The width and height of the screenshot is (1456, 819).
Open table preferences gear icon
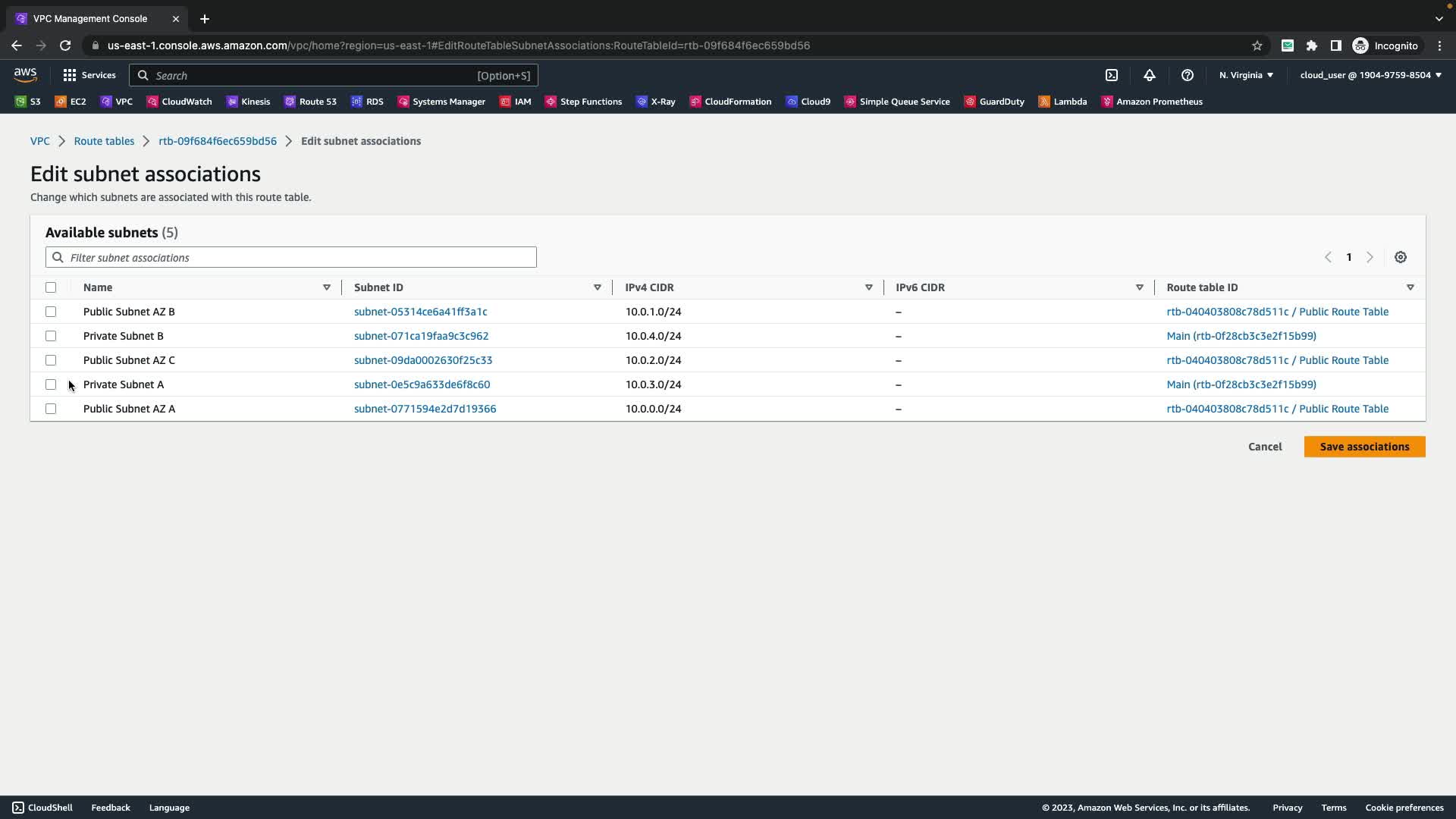coord(1401,257)
